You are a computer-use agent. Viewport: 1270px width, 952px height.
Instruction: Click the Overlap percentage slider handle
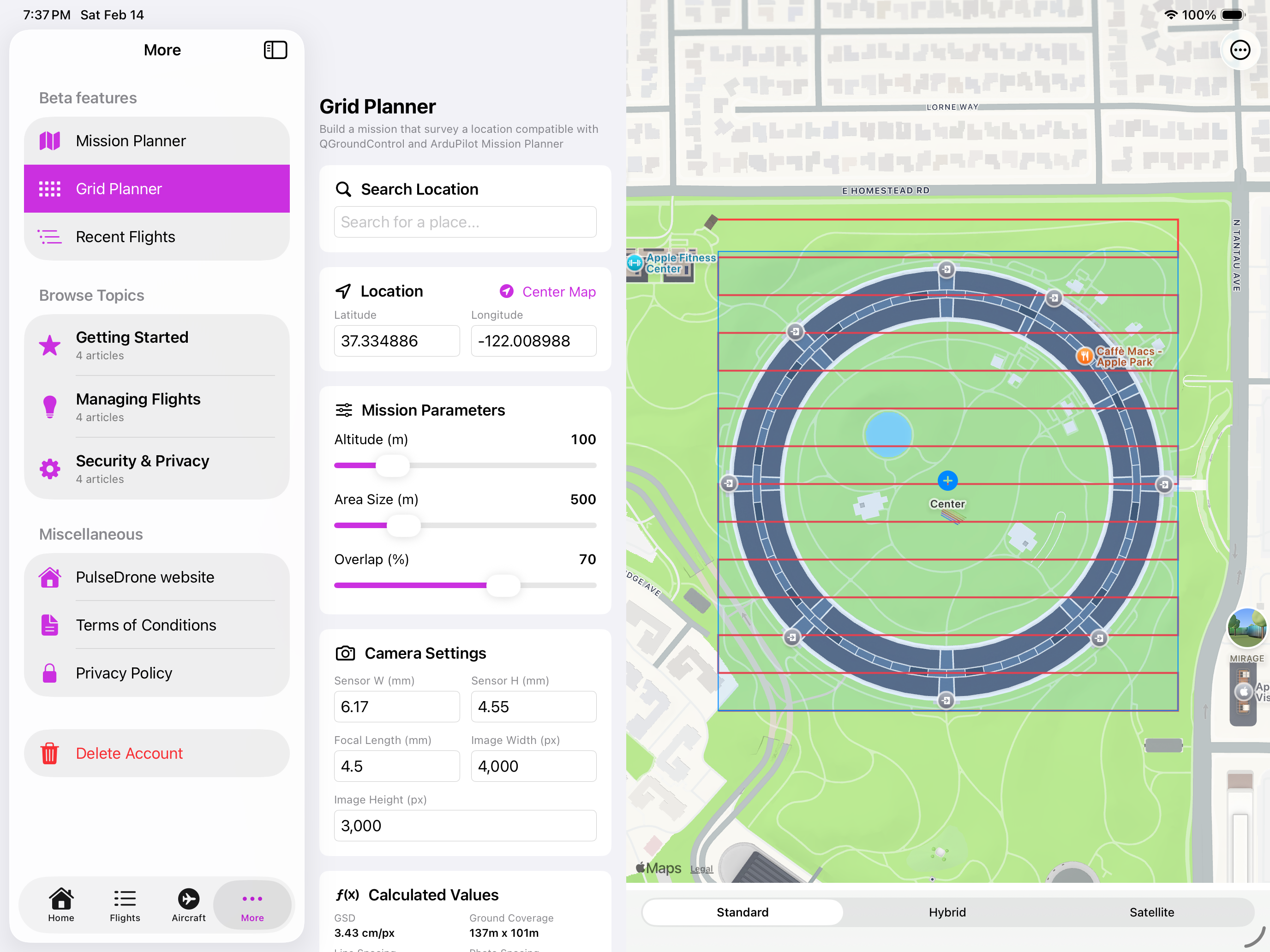[x=504, y=585]
